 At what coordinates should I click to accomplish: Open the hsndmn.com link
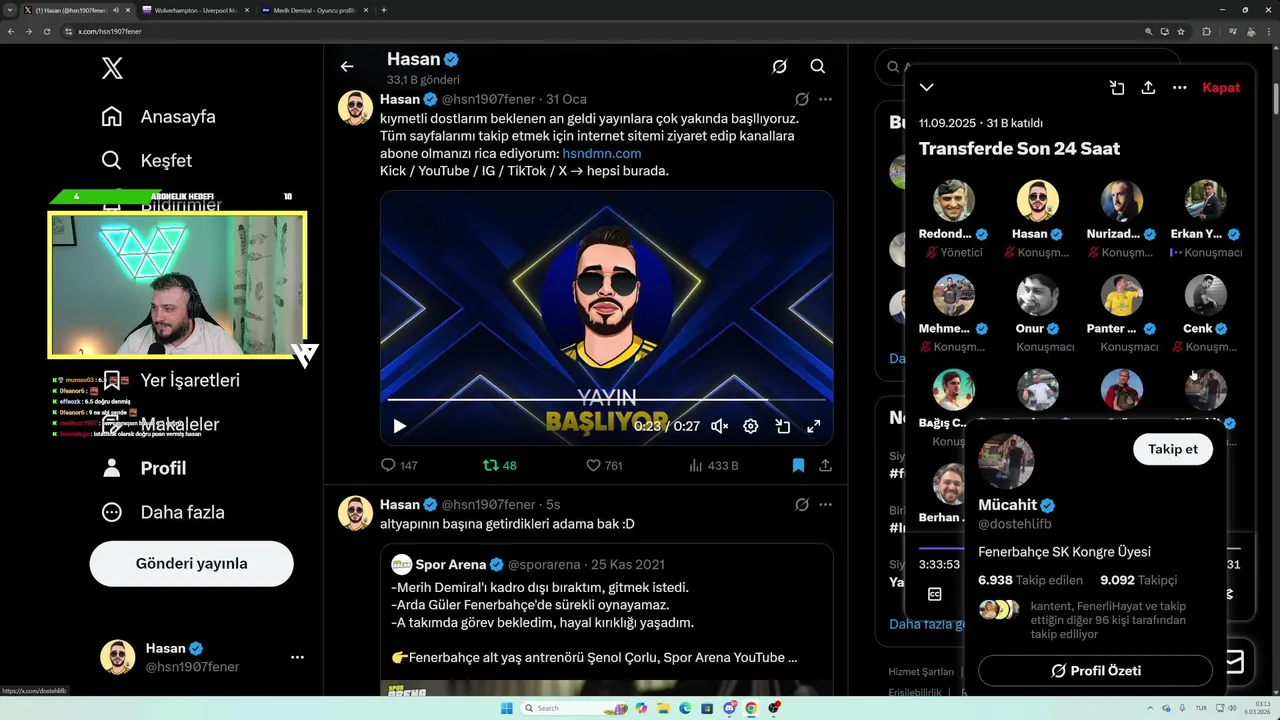(x=602, y=153)
